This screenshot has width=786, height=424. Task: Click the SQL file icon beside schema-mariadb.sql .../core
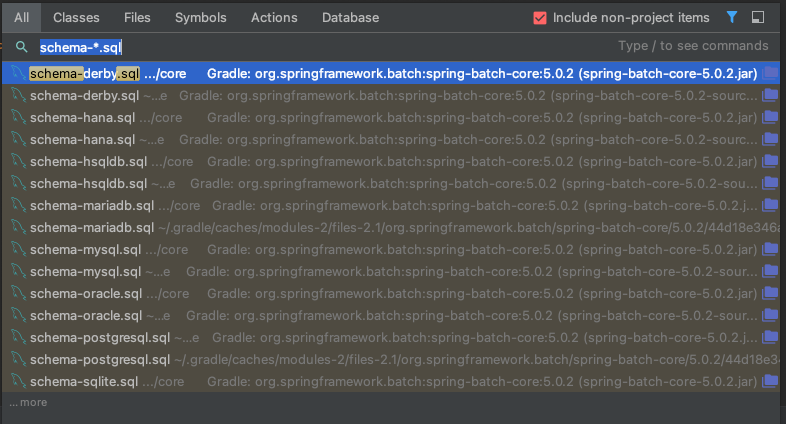[x=19, y=206]
